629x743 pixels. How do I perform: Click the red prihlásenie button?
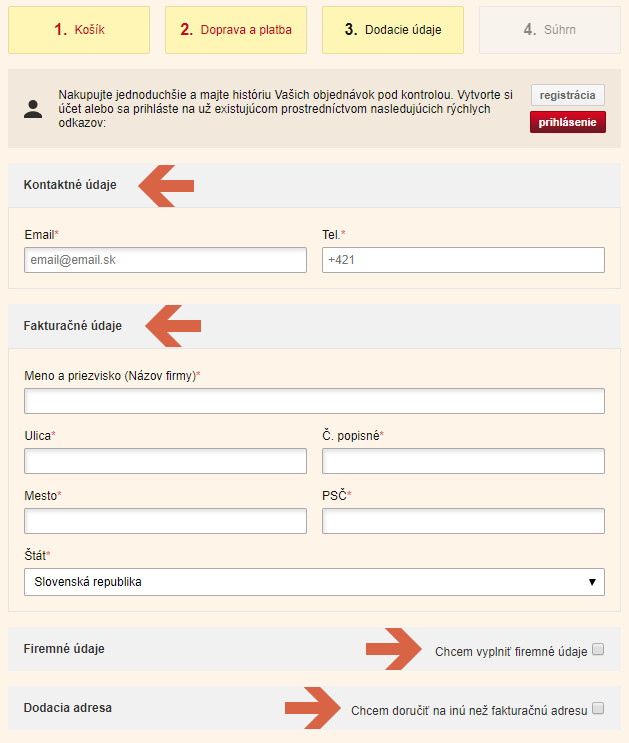point(568,122)
